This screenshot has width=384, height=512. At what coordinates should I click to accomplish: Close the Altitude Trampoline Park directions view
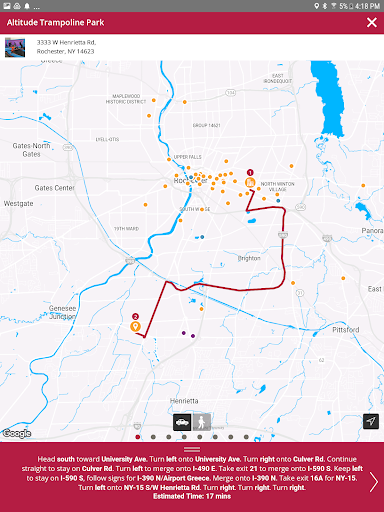372,22
